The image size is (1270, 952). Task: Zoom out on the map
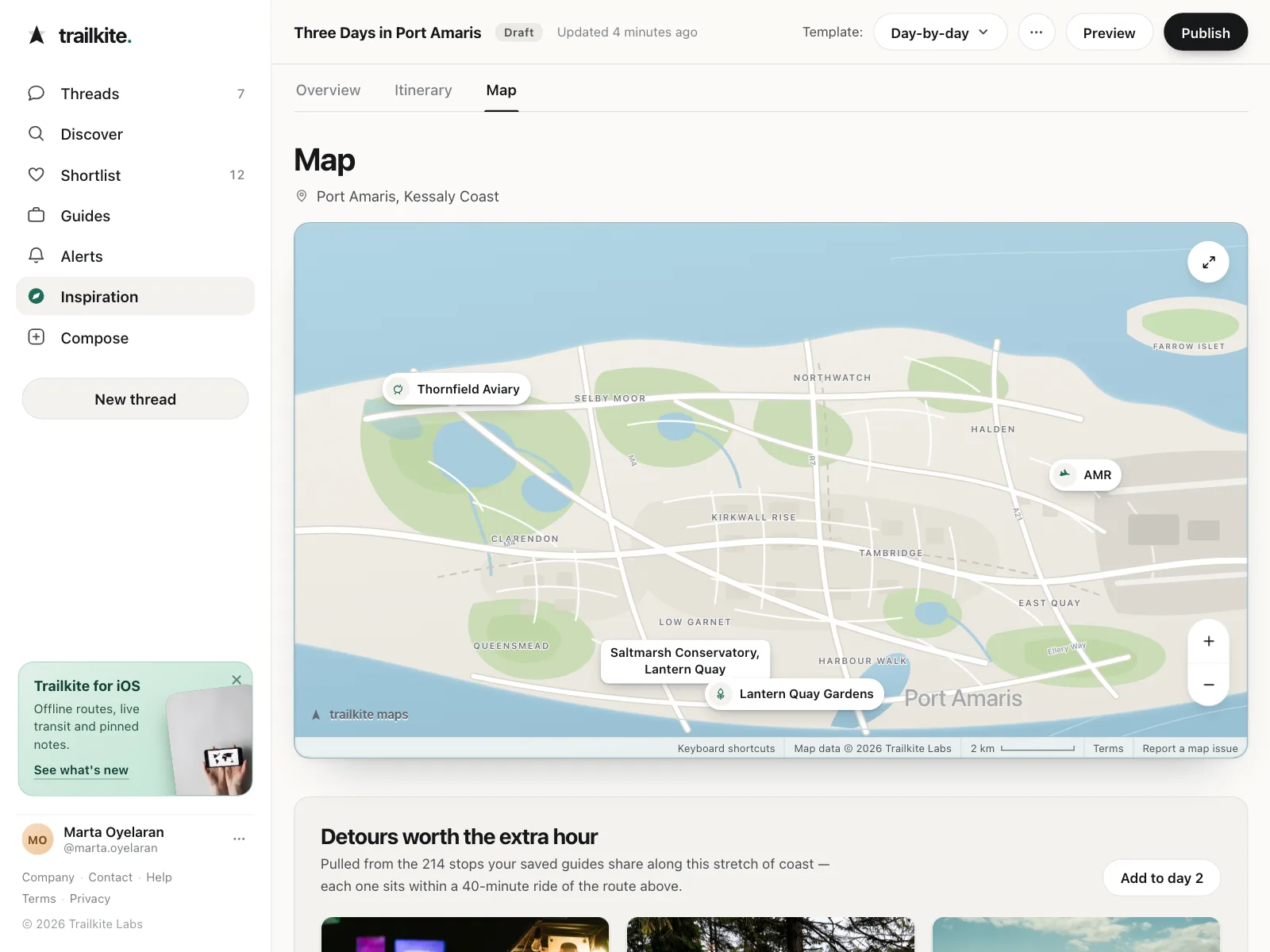pos(1208,685)
